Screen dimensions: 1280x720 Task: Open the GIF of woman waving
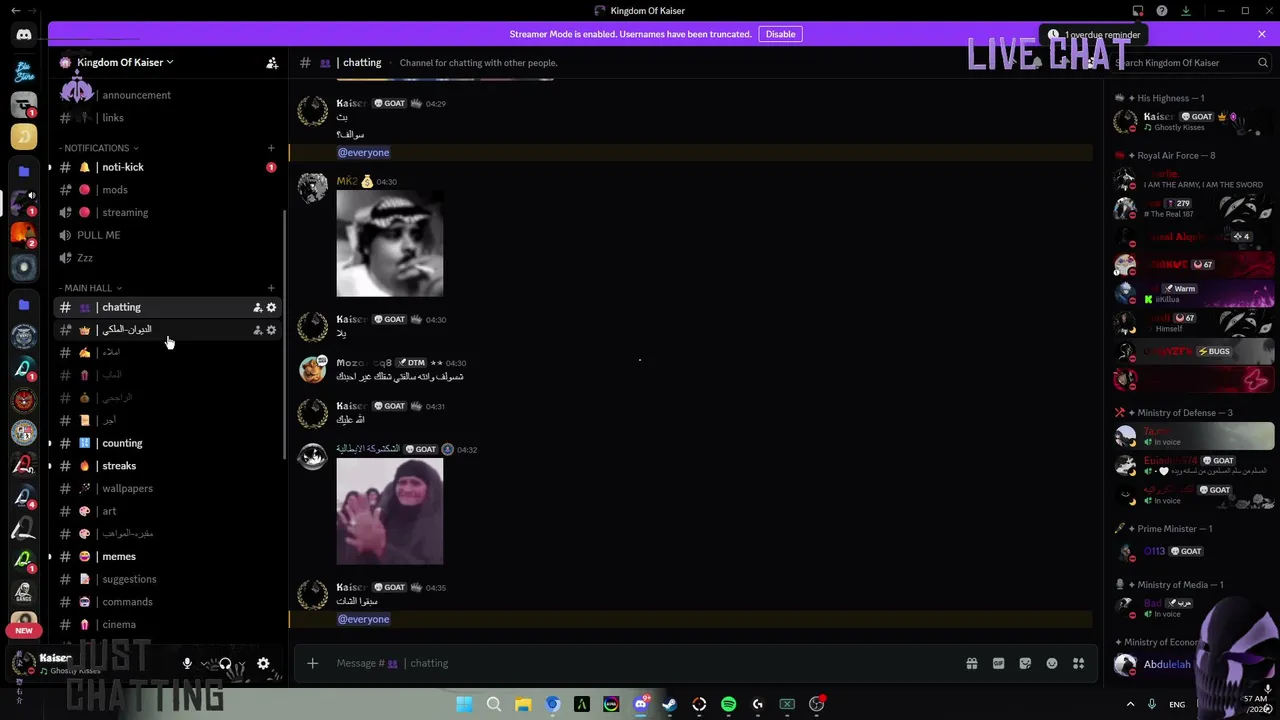click(390, 511)
